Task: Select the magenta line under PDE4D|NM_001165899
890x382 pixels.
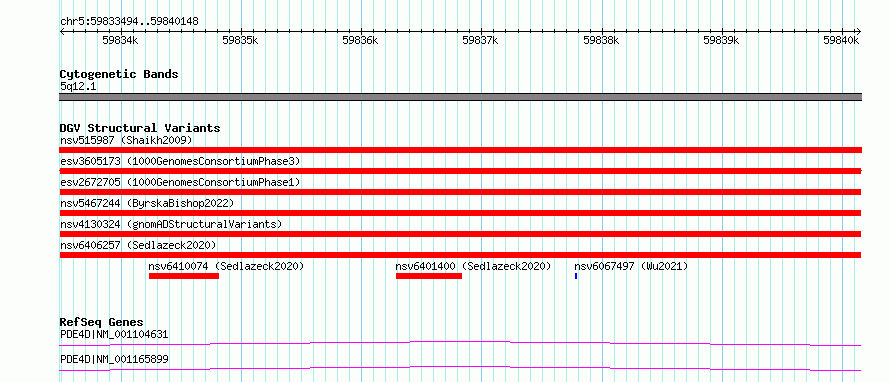Action: tap(460, 369)
